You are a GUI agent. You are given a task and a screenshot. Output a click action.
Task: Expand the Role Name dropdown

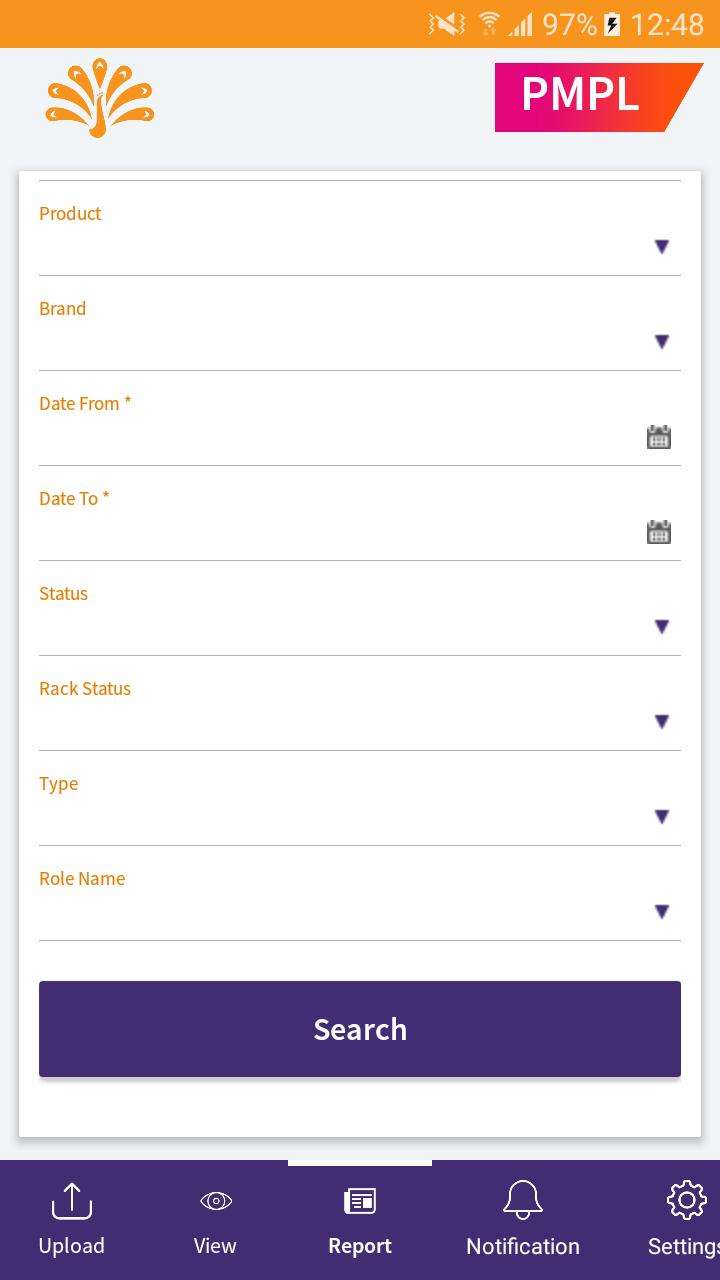[661, 912]
